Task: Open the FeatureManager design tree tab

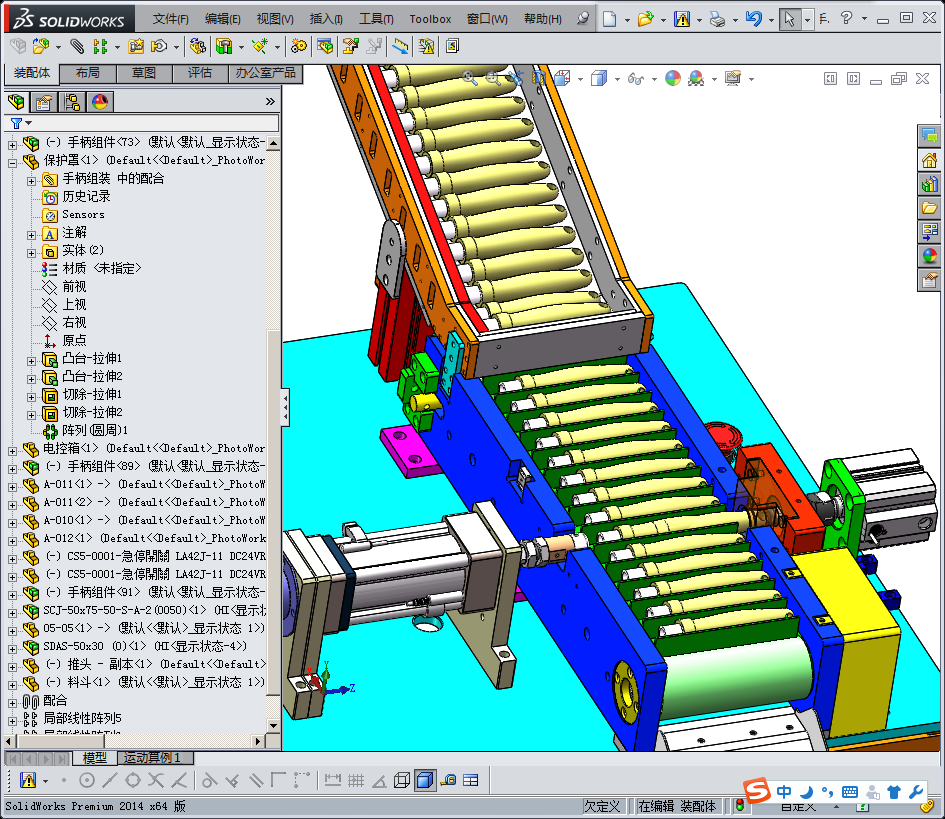Action: [17, 102]
